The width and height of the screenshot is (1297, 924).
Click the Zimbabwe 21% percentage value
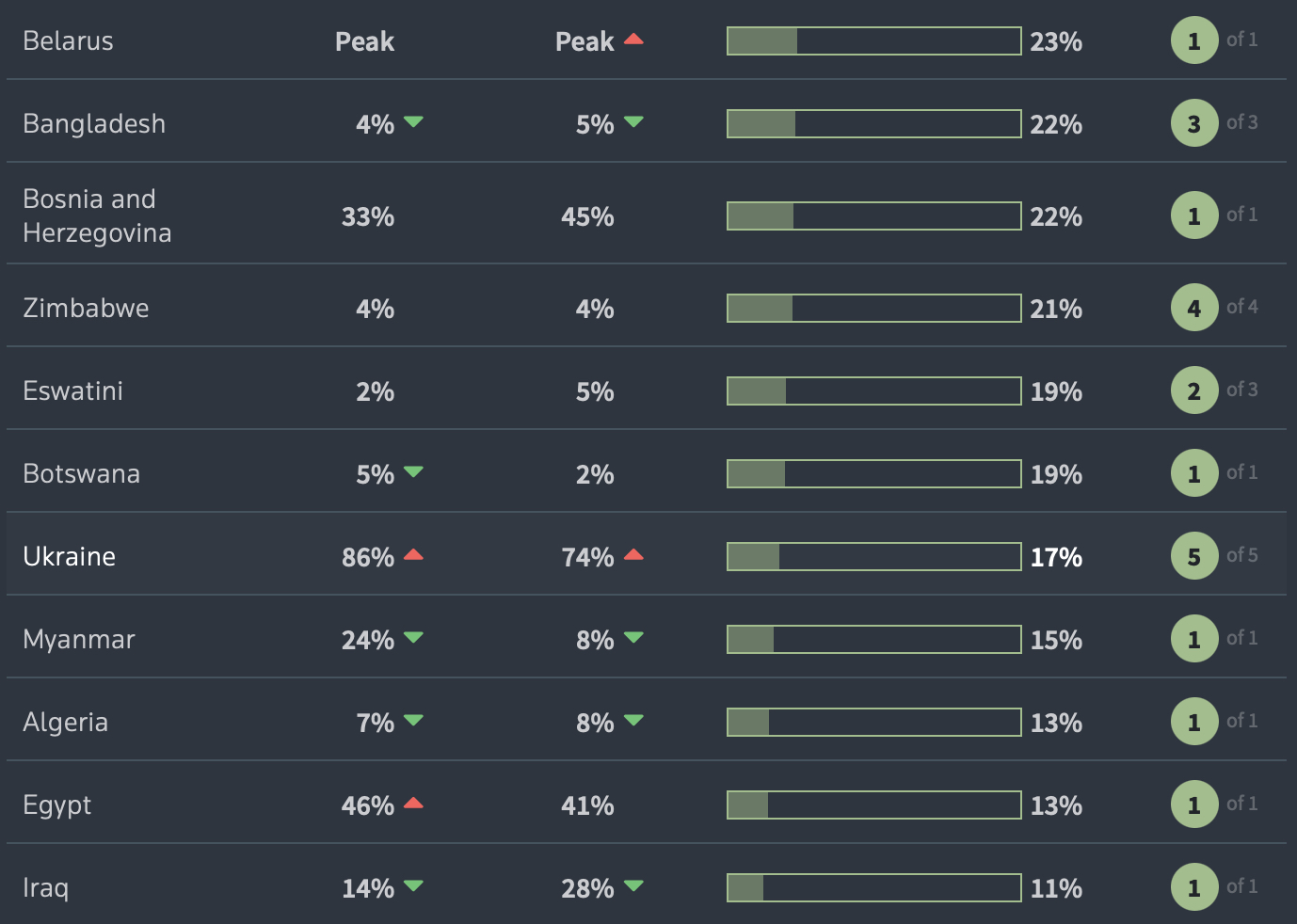pos(1056,309)
